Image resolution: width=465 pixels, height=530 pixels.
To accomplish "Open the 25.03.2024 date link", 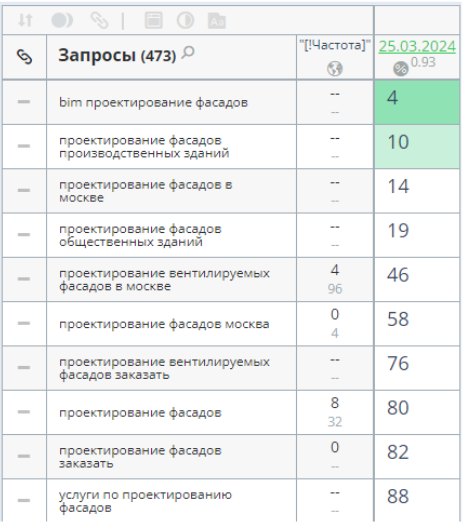I will [417, 46].
